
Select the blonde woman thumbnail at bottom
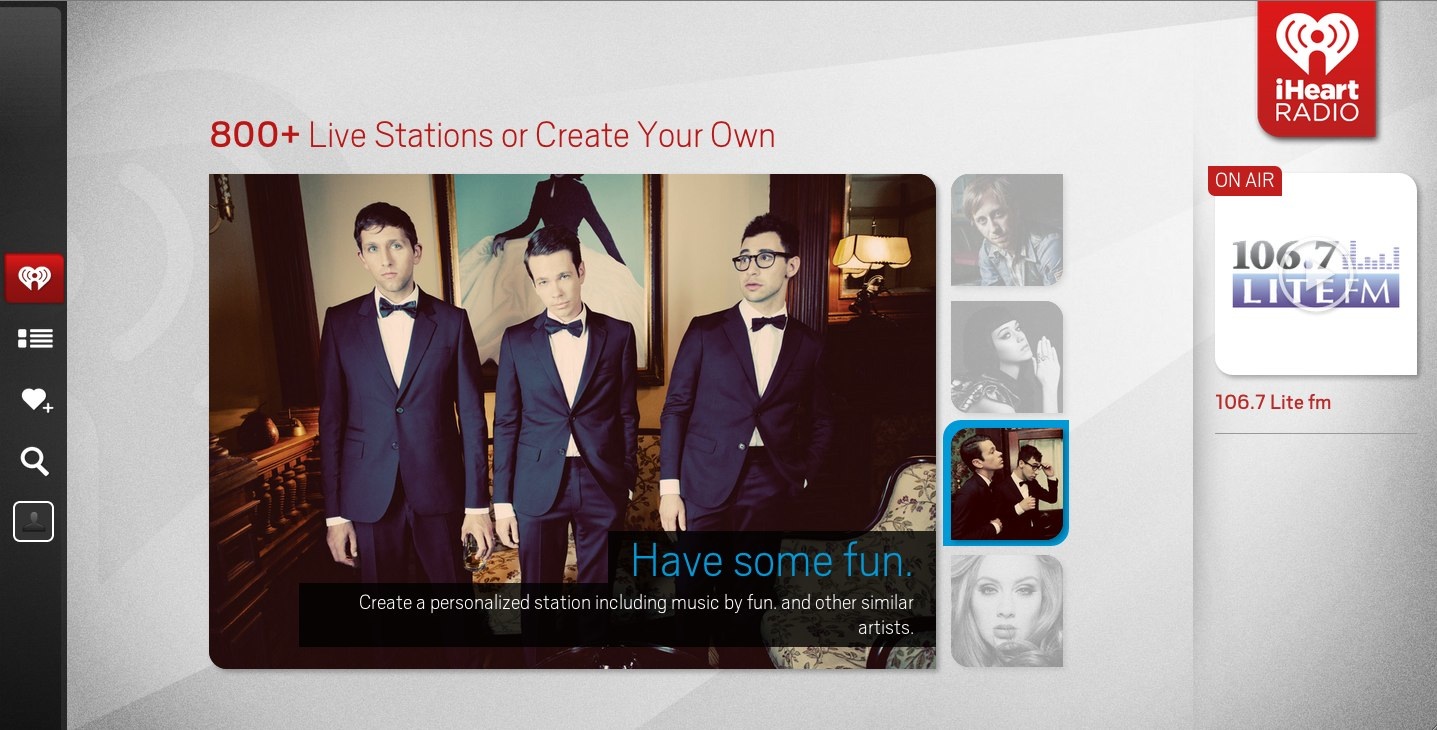(x=1006, y=611)
